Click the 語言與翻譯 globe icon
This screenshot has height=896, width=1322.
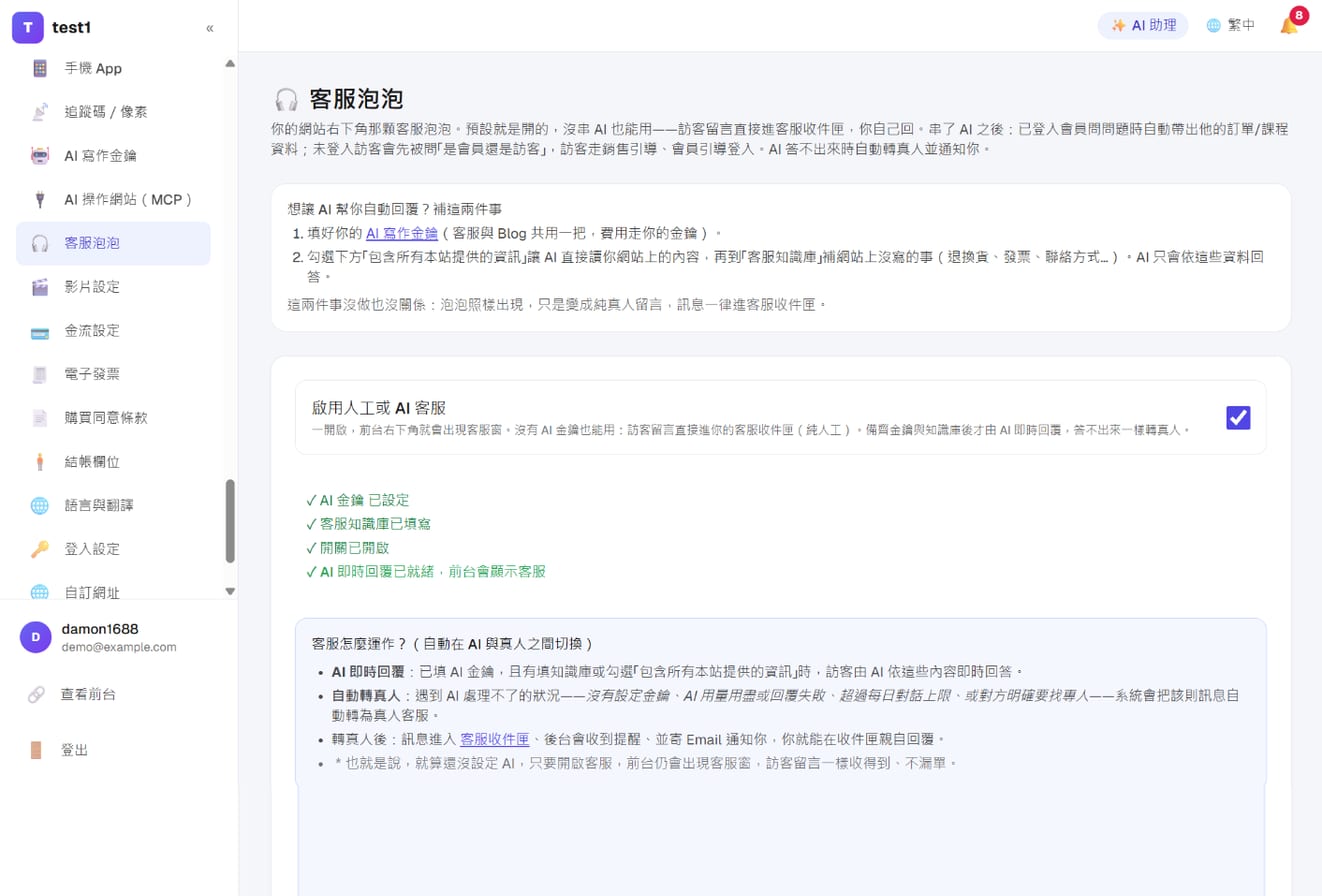(x=40, y=505)
